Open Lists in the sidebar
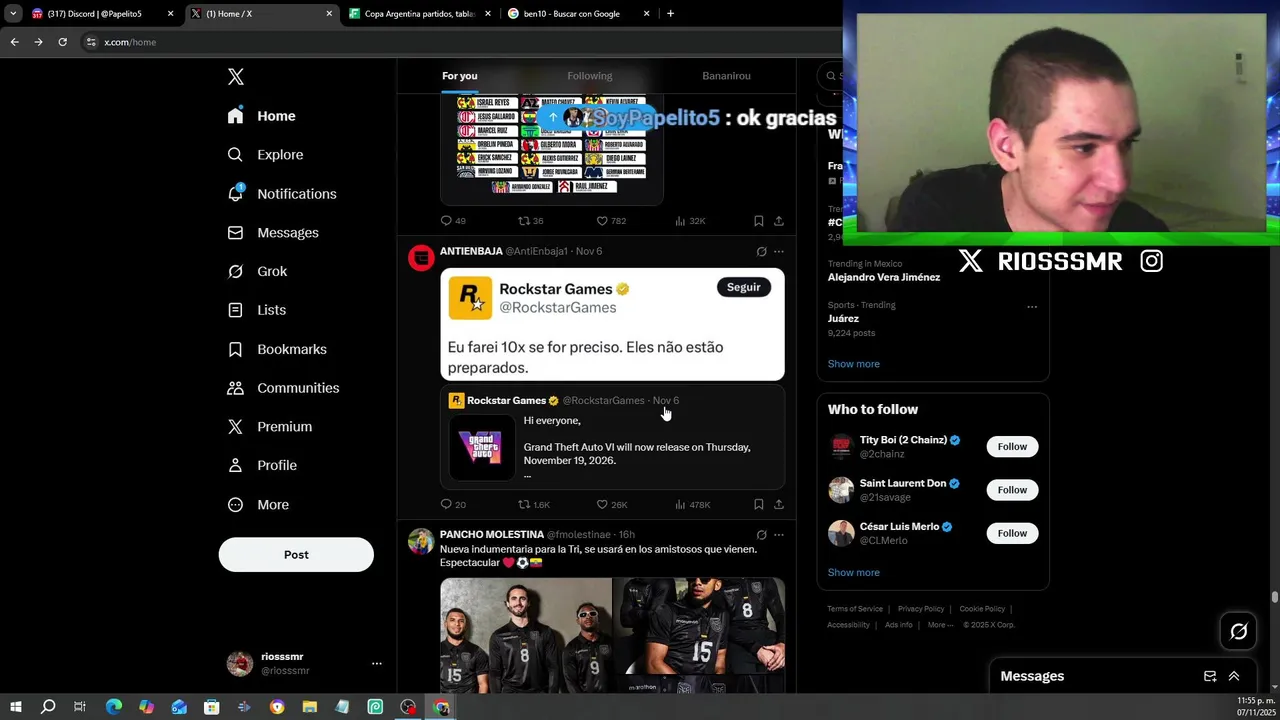 pyautogui.click(x=257, y=310)
